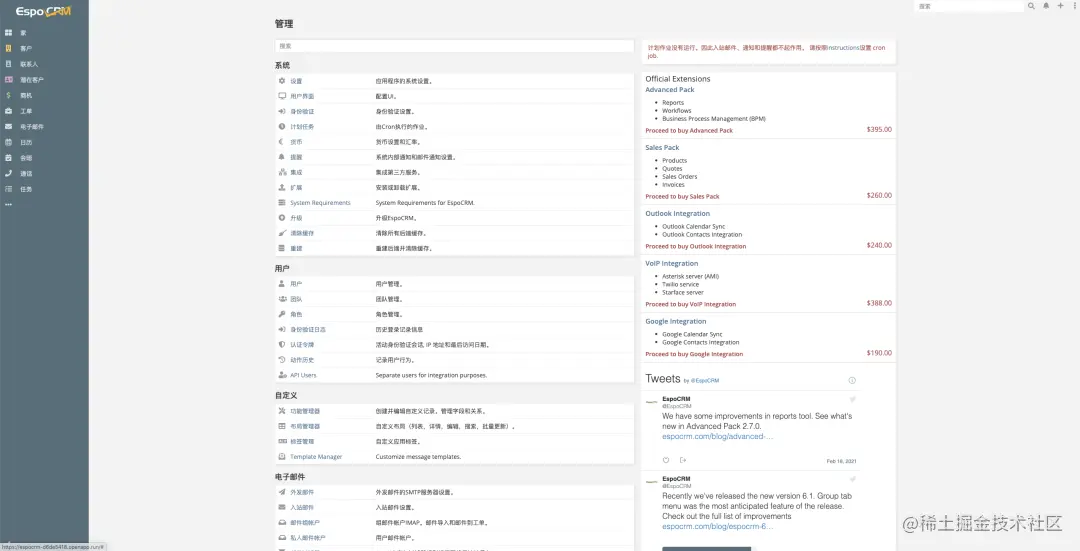Open the API Users link
Screen dimensions: 1080x551
(x=303, y=375)
